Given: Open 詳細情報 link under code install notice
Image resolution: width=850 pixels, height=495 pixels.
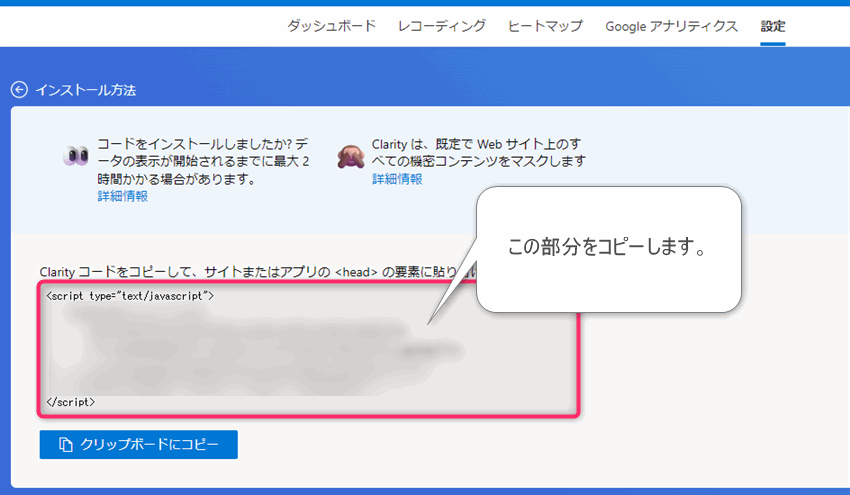Looking at the screenshot, I should pyautogui.click(x=123, y=196).
